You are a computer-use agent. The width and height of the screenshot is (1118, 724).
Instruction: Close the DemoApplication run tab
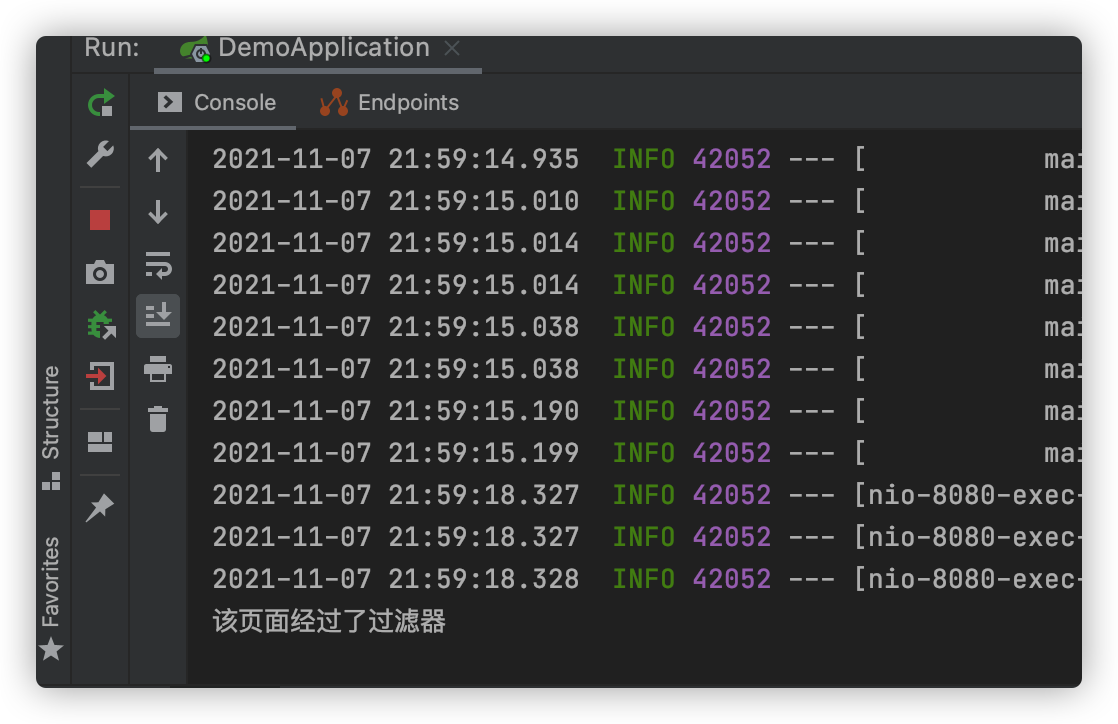[x=452, y=48]
